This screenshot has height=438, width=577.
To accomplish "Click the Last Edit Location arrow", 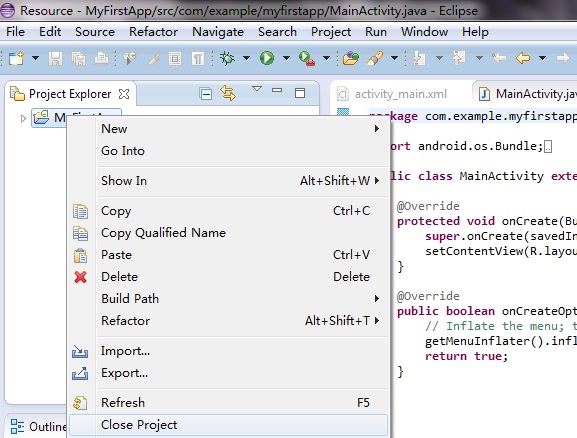I will coord(499,58).
